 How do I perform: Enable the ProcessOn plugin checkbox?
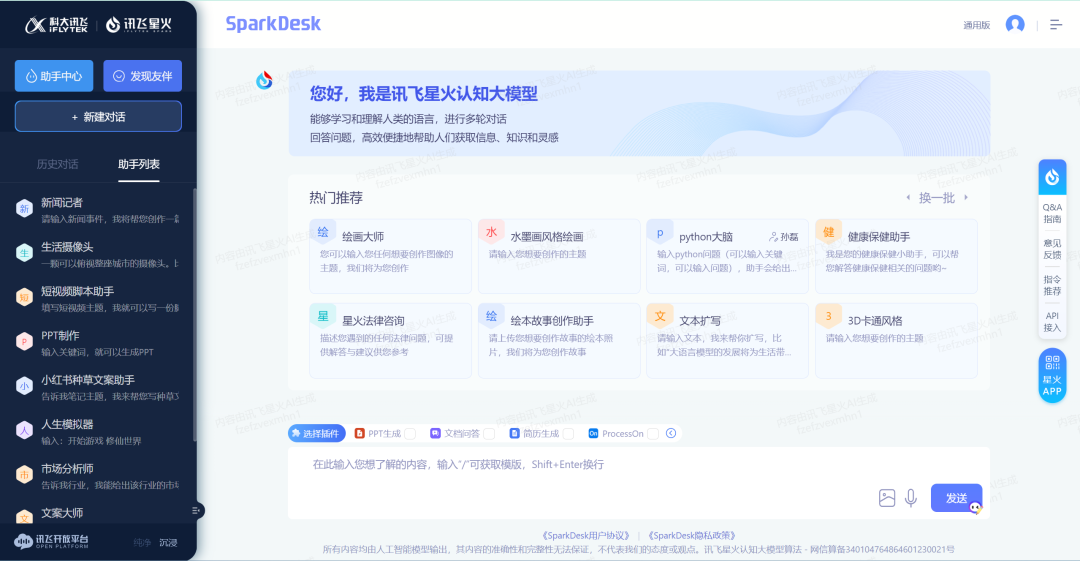(653, 434)
